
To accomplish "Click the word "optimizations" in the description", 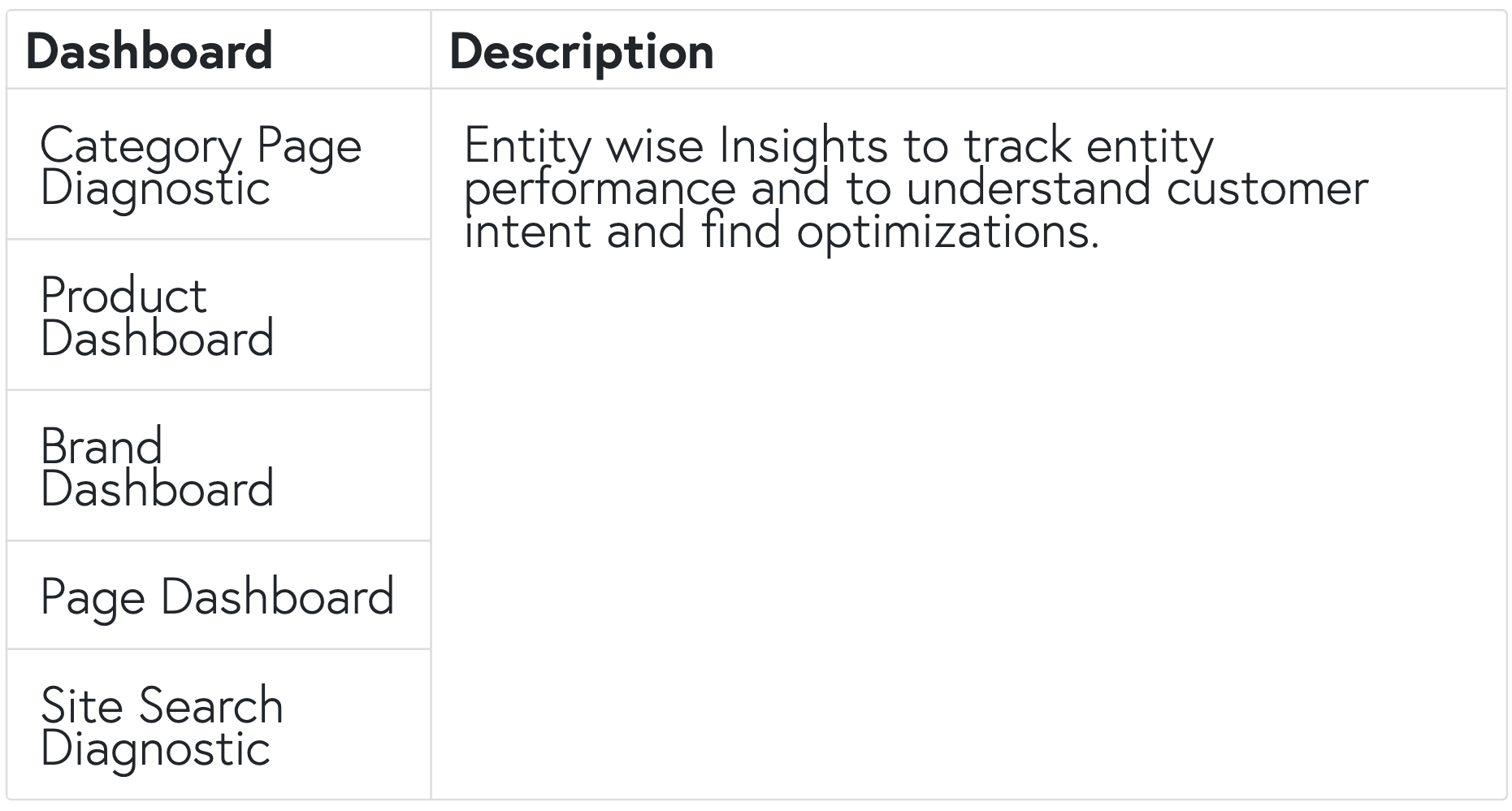I will [947, 232].
